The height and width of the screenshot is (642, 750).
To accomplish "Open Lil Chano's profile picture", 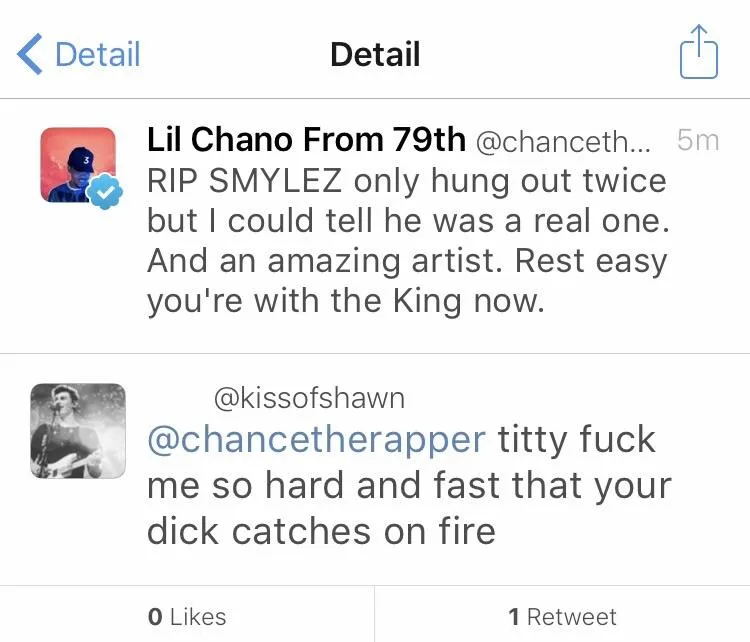I will [x=77, y=165].
